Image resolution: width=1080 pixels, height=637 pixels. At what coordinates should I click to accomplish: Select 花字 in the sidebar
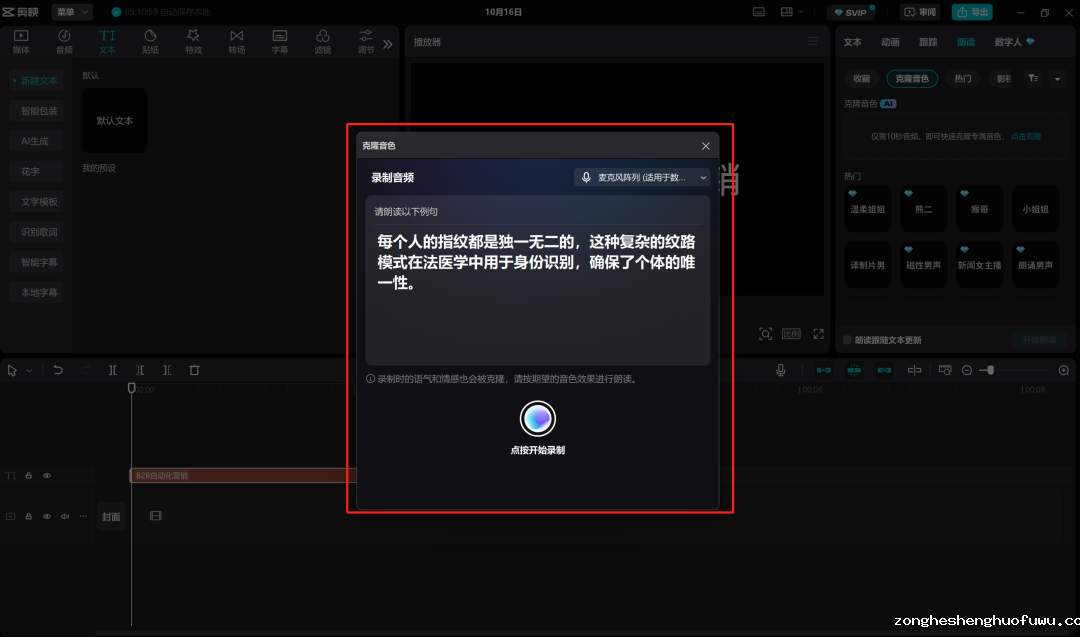tap(37, 171)
